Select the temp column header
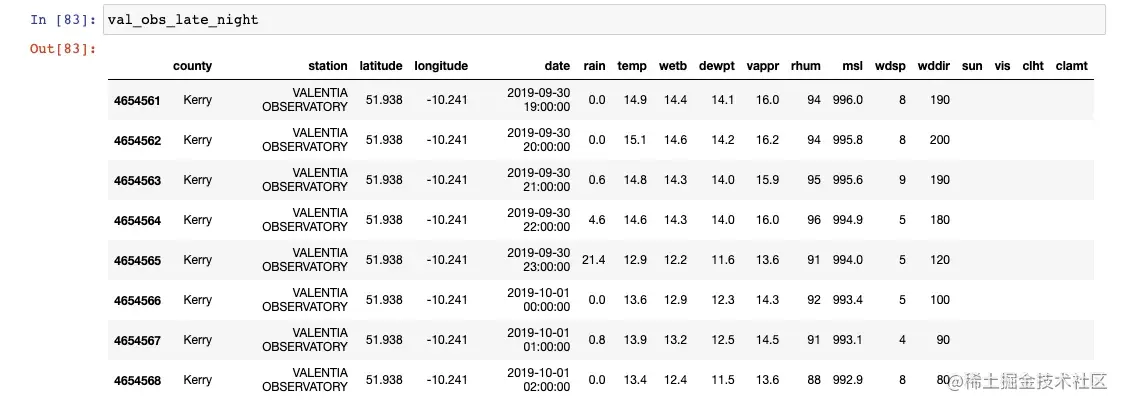The width and height of the screenshot is (1122, 406). [632, 66]
